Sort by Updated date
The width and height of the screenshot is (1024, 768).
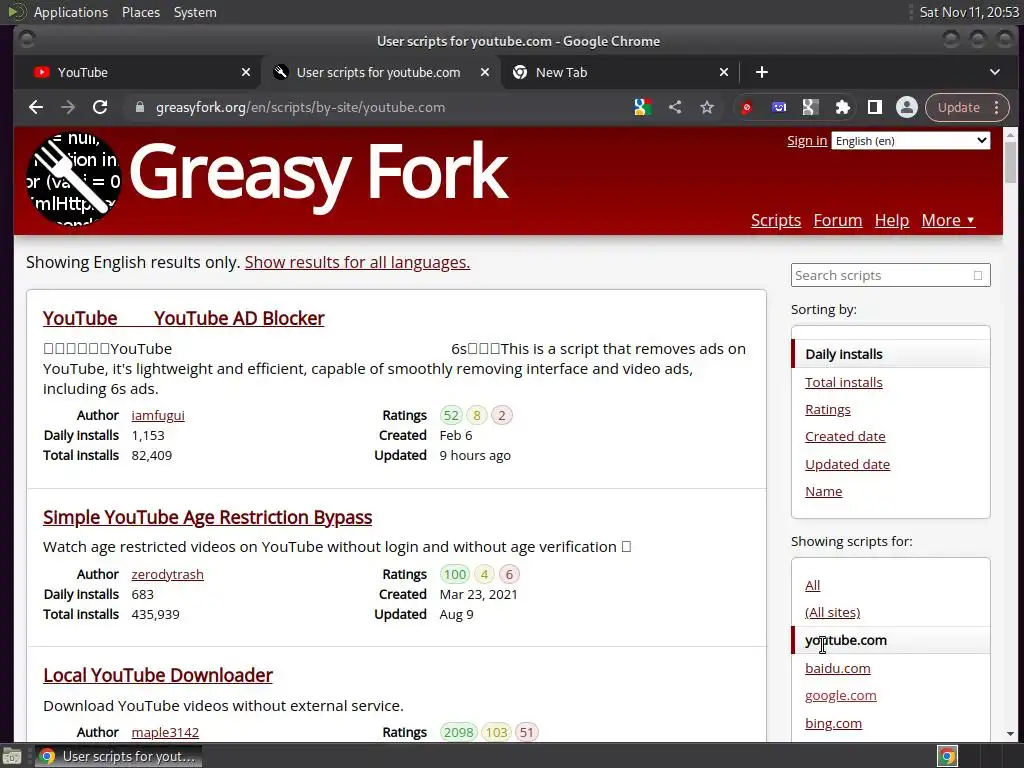pyautogui.click(x=848, y=464)
